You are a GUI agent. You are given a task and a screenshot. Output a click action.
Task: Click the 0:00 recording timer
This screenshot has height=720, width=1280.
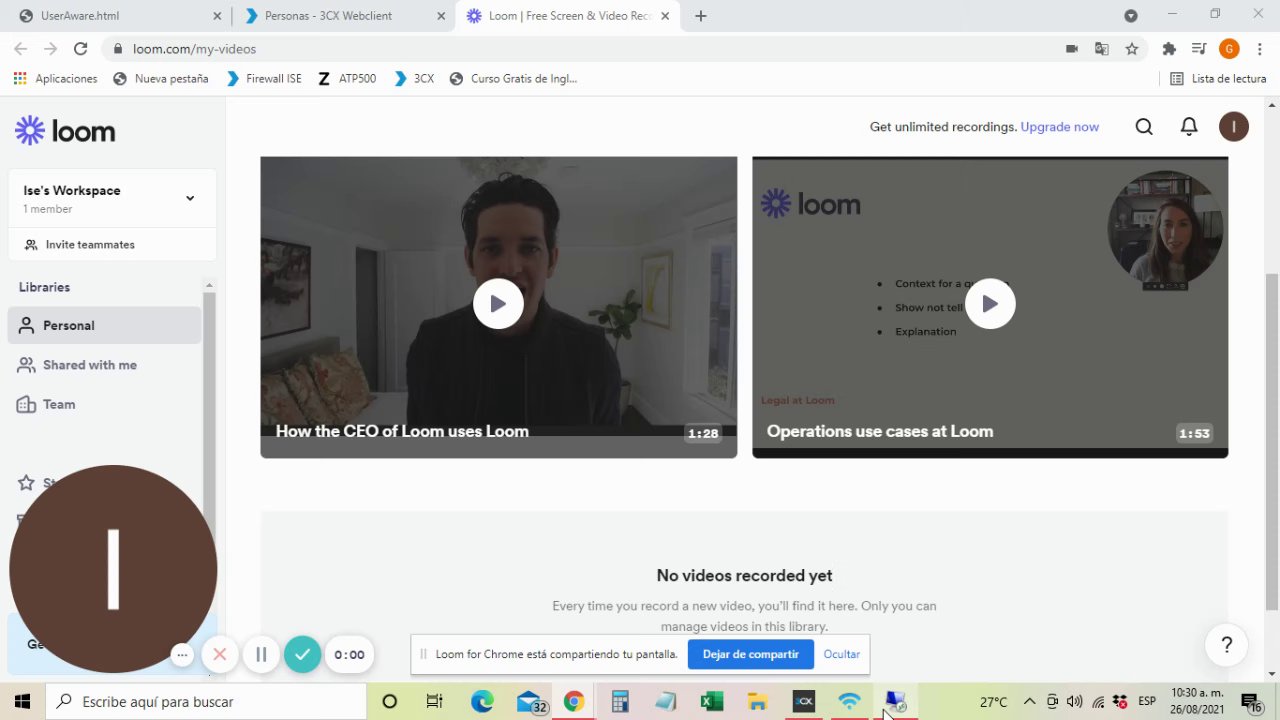[349, 655]
